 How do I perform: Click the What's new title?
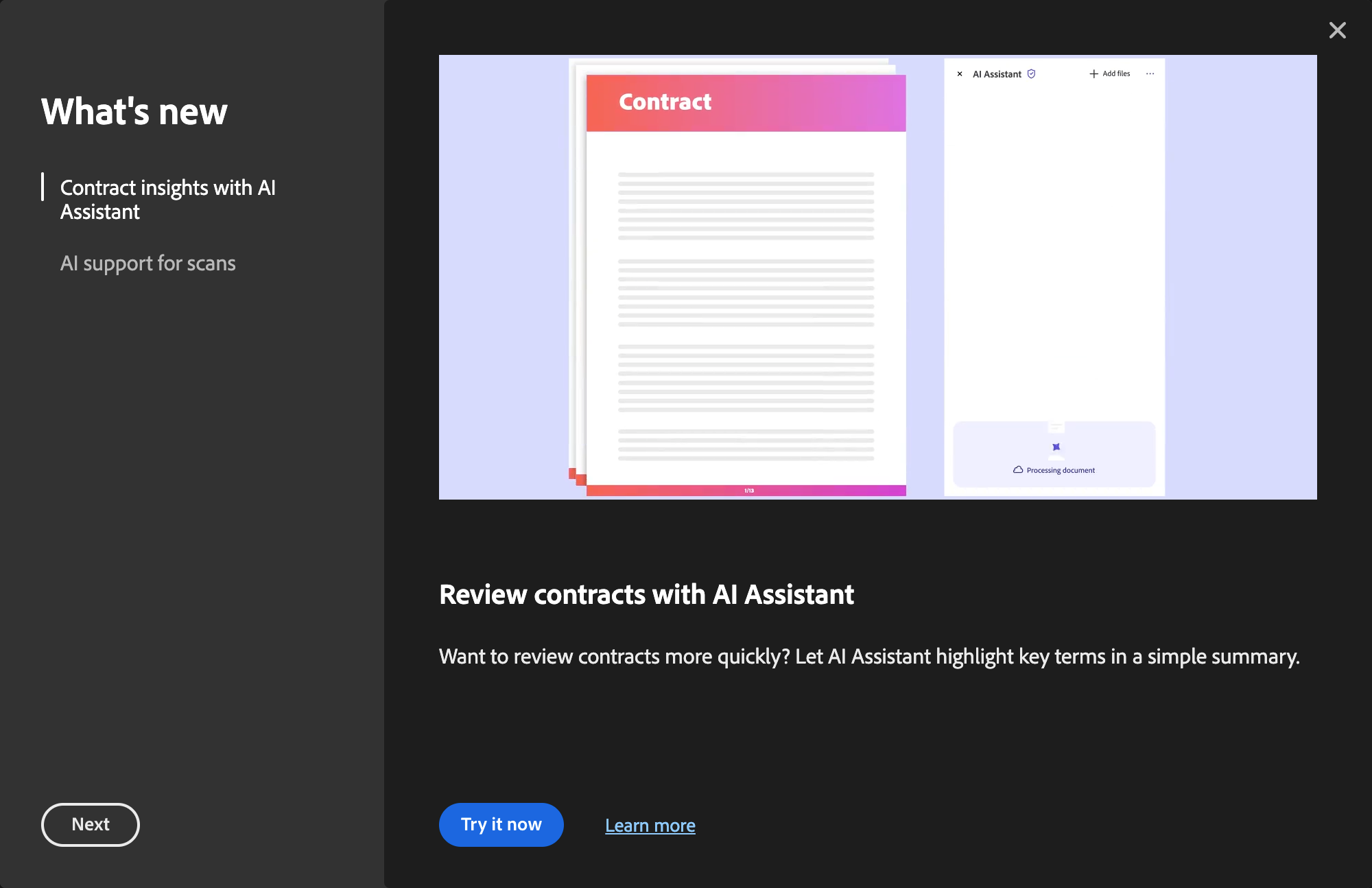coord(134,111)
